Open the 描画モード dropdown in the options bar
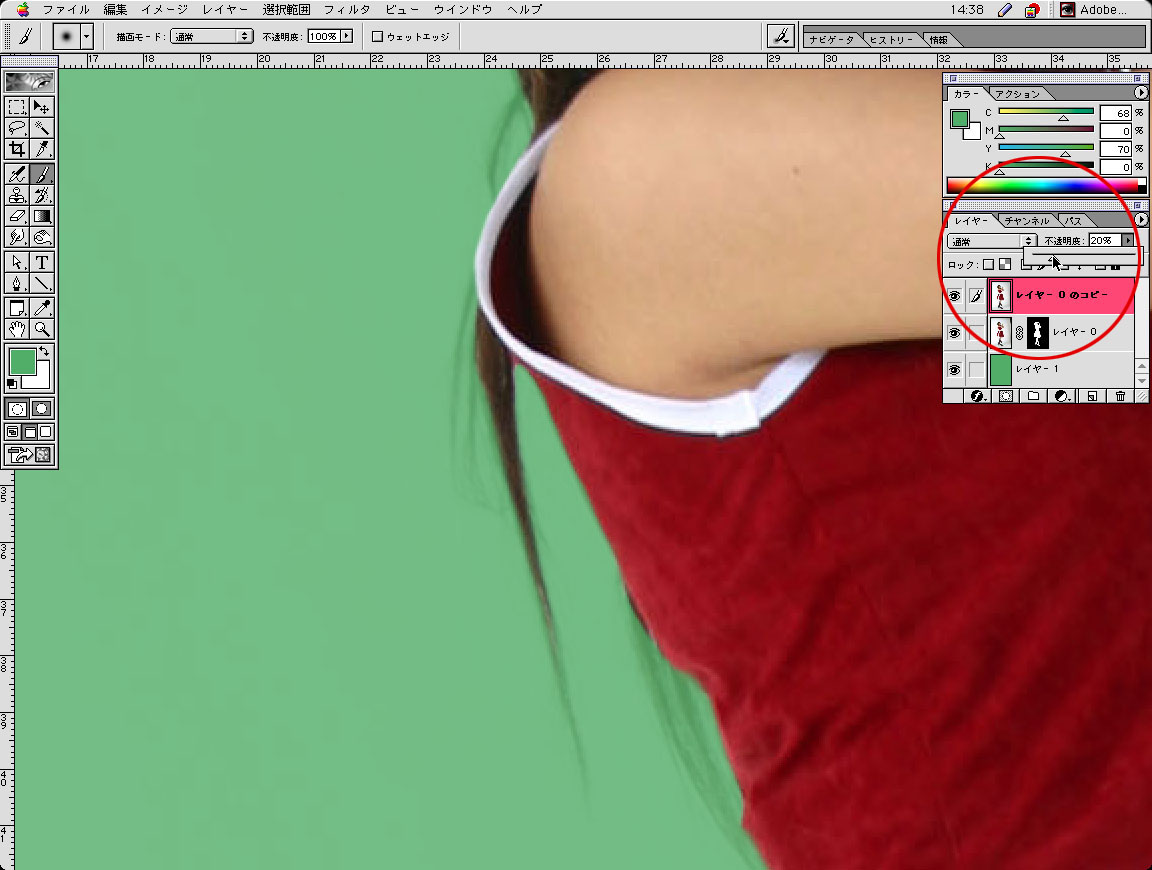Image resolution: width=1152 pixels, height=870 pixels. tap(212, 36)
